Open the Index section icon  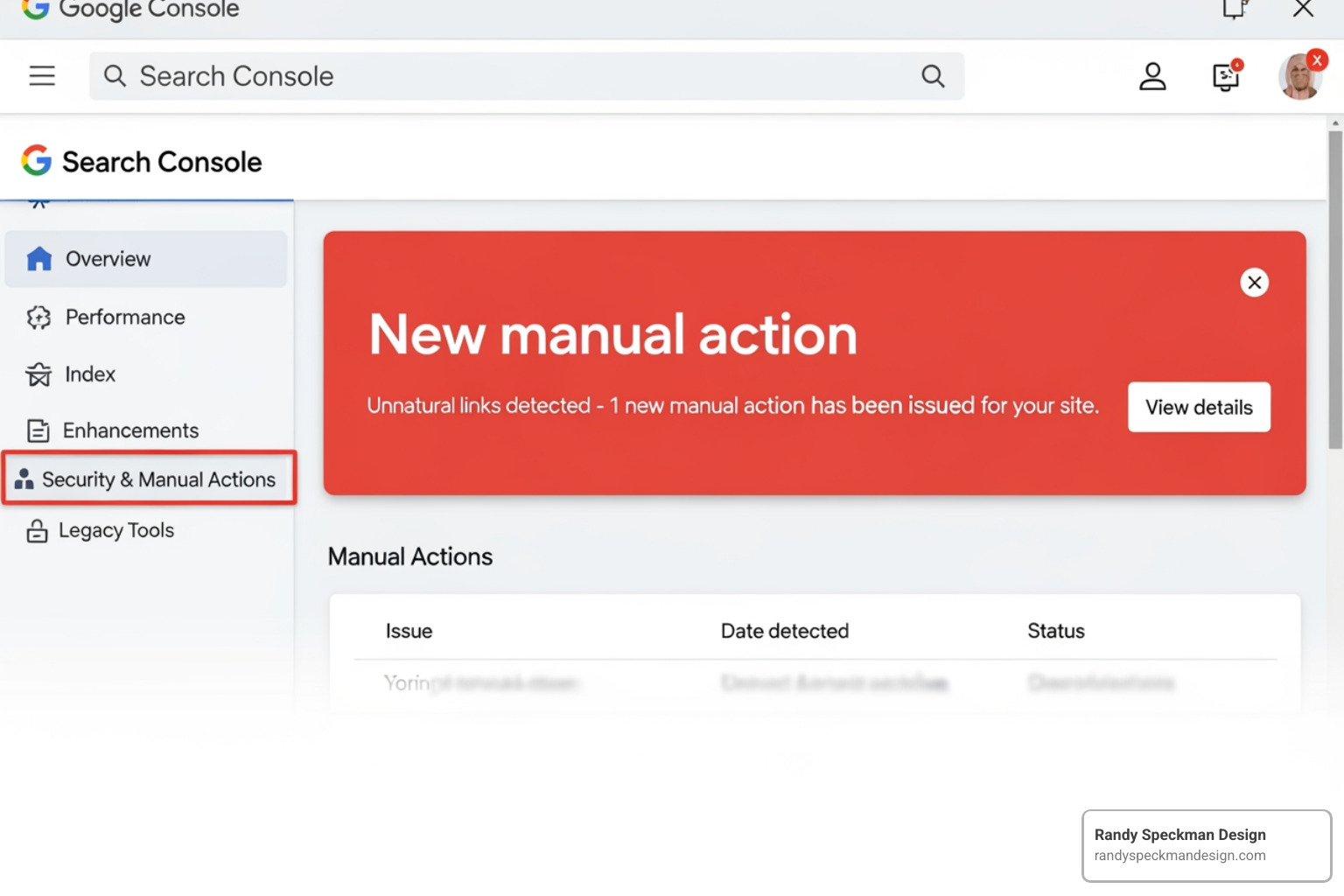38,374
